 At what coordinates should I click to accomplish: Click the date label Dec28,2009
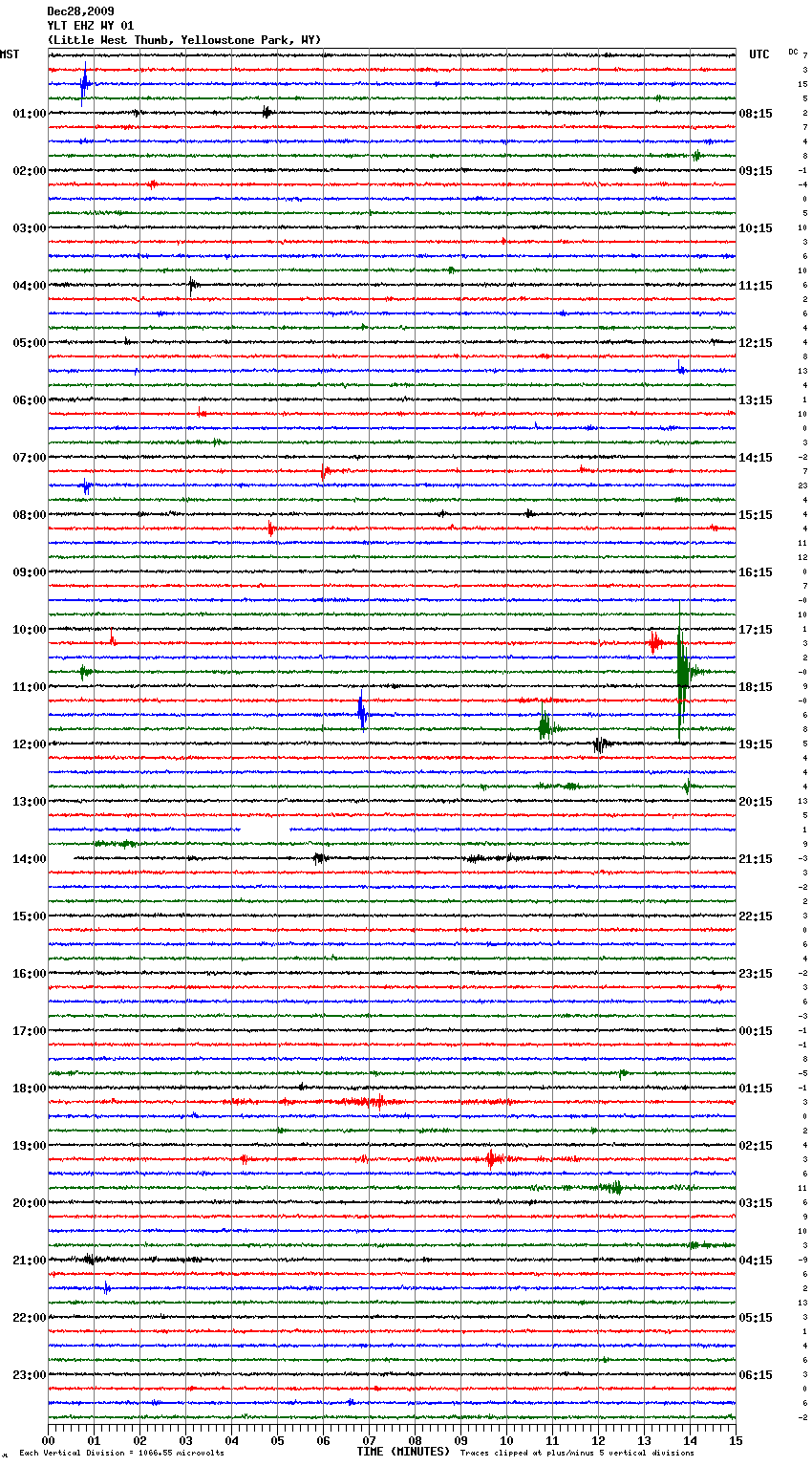click(x=80, y=11)
